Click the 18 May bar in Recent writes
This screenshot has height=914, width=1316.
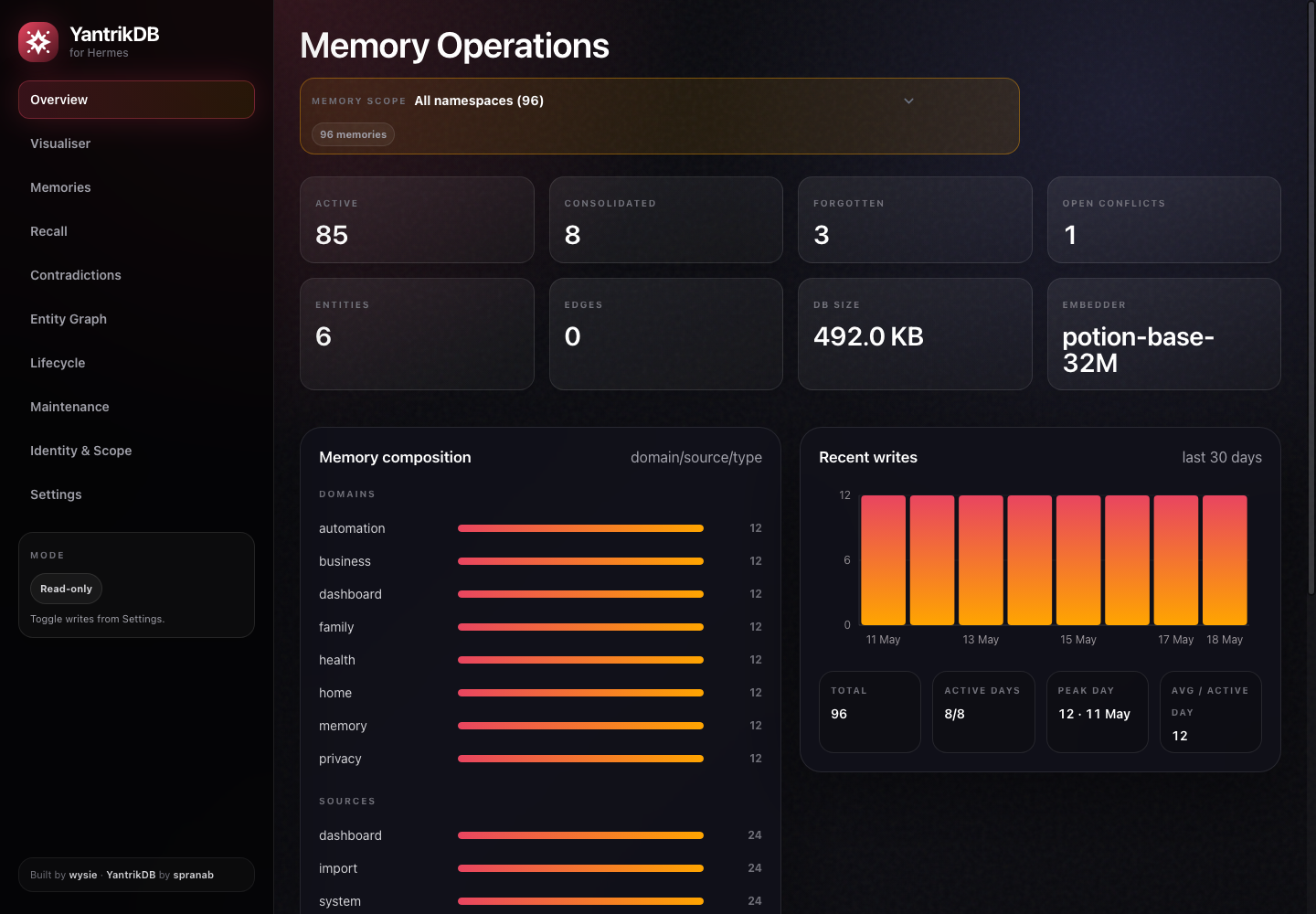tap(1225, 560)
